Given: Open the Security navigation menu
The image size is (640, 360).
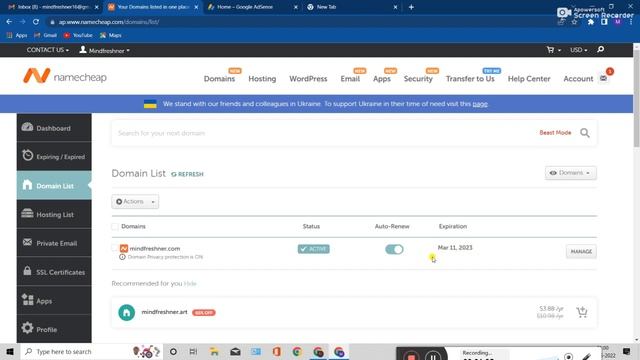Looking at the screenshot, I should tap(418, 79).
